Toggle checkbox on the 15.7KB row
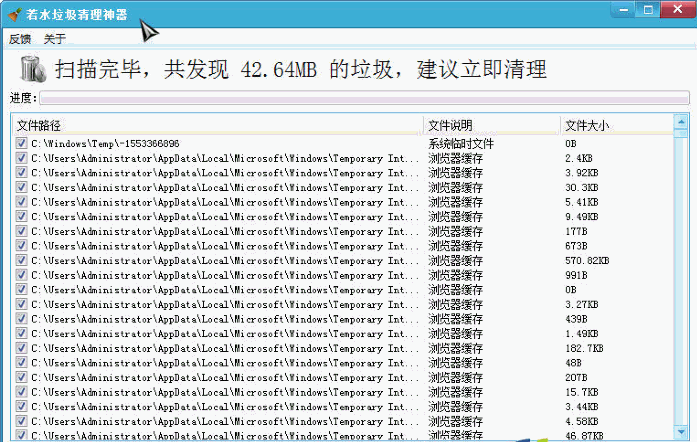Viewport: 697px width, 442px height. coord(21,392)
